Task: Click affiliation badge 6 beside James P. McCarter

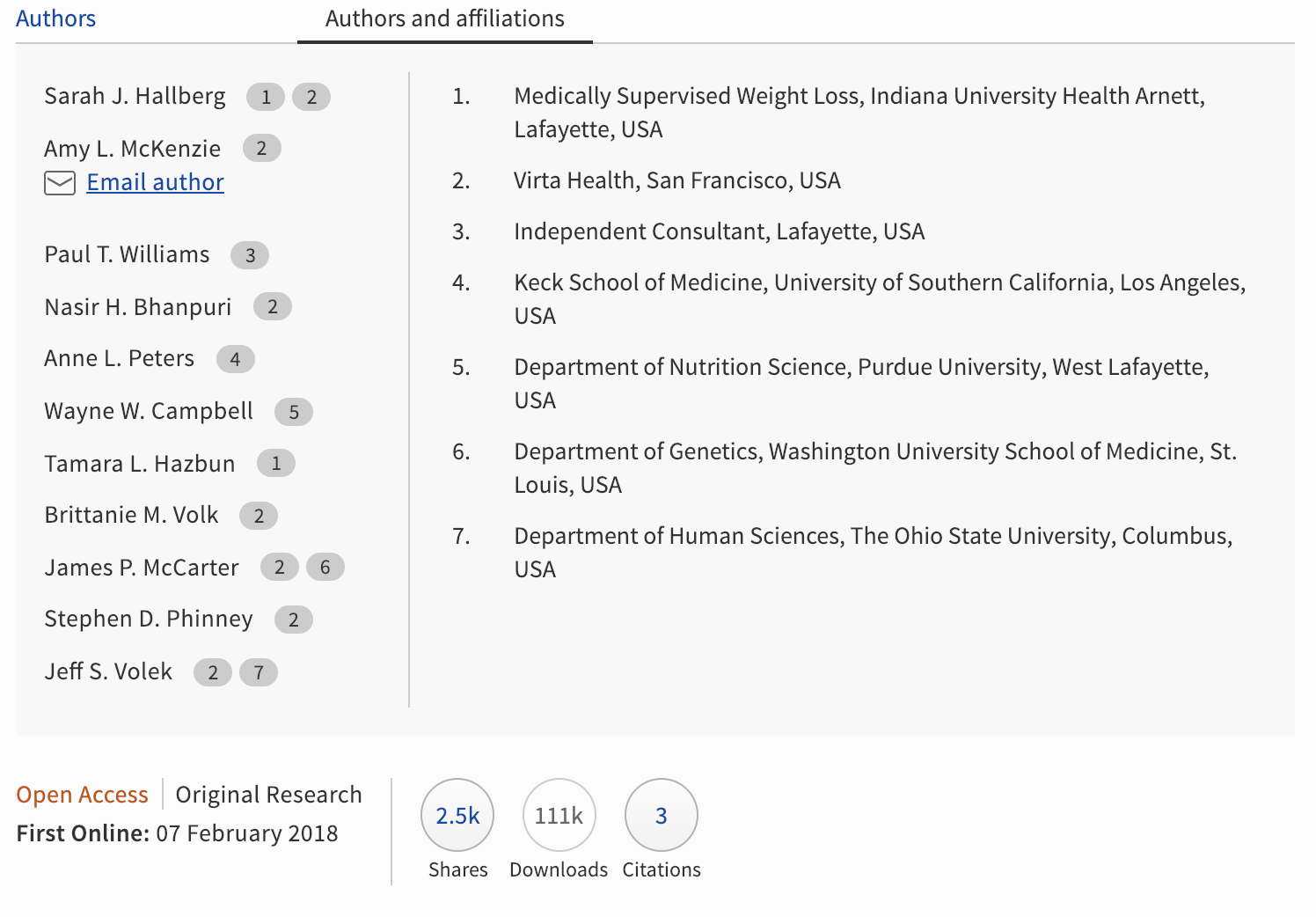Action: click(x=325, y=568)
